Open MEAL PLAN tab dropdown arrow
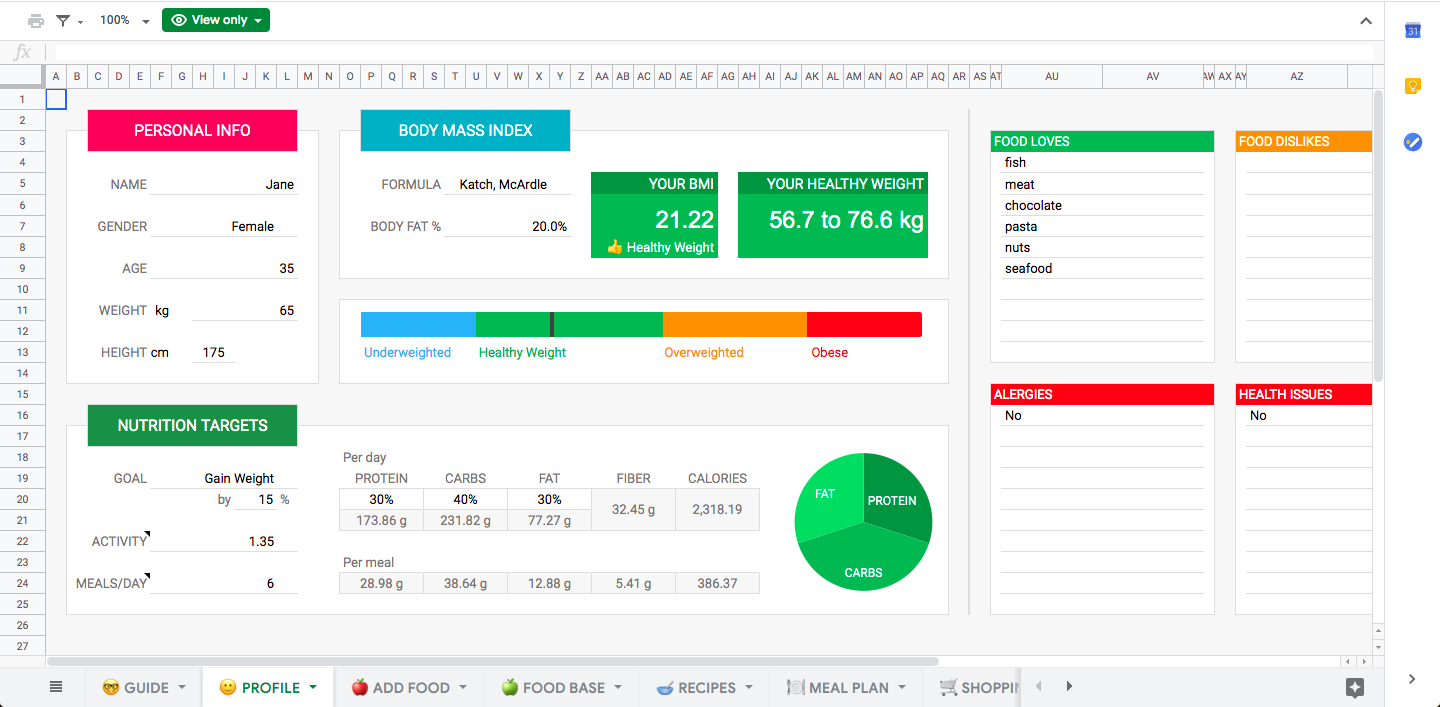 pyautogui.click(x=901, y=687)
